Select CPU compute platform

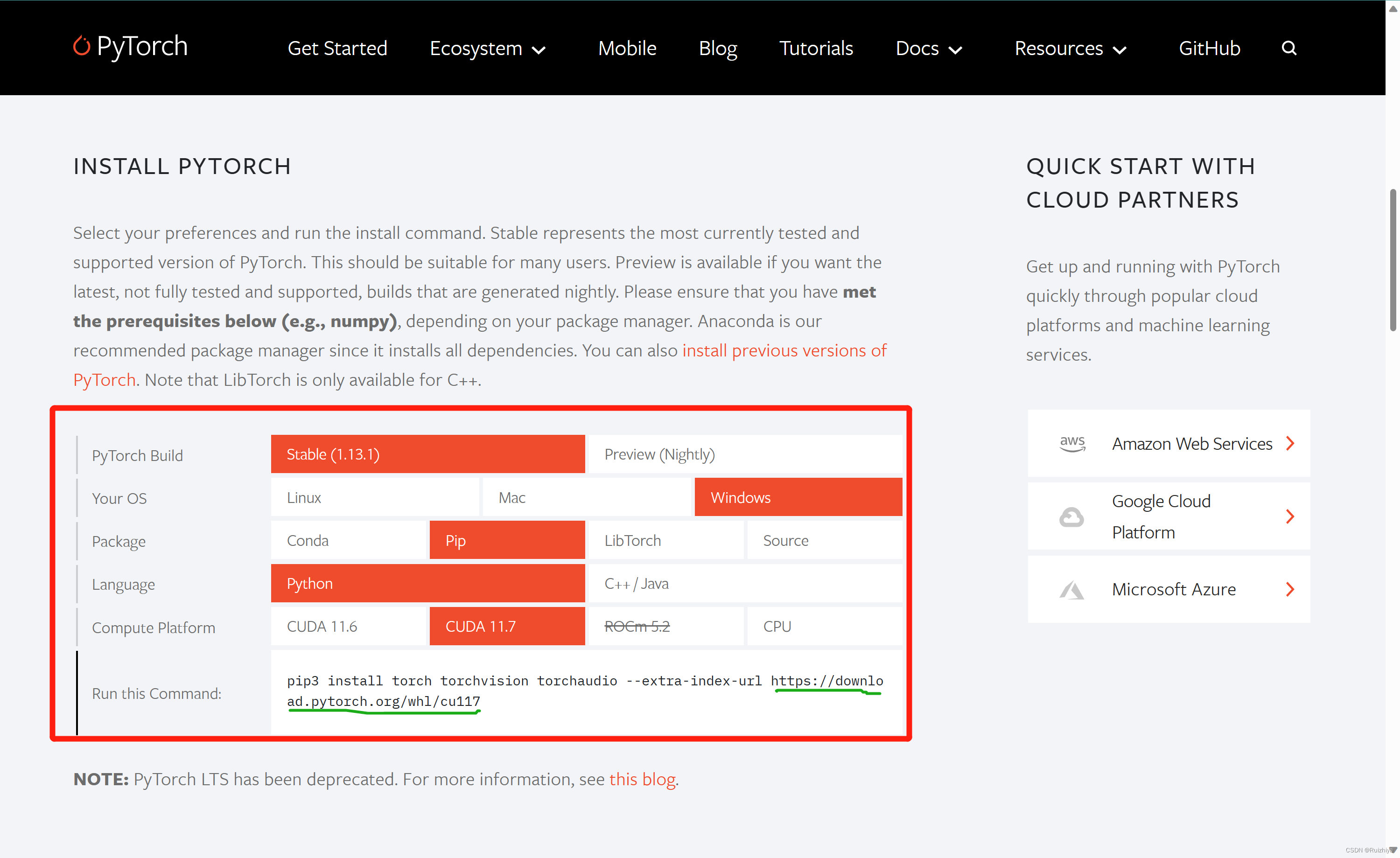click(x=825, y=626)
